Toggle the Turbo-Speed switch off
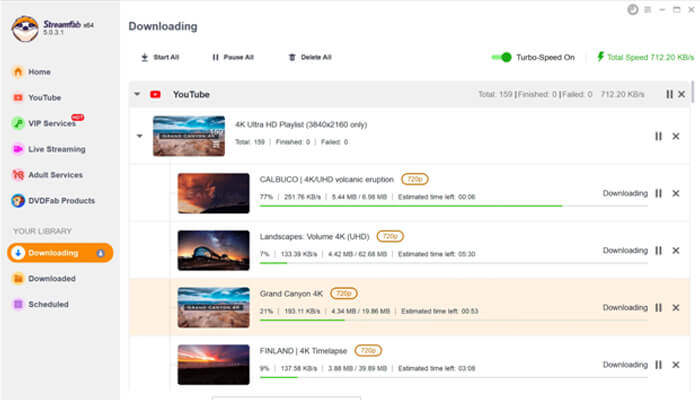700x400 pixels. 502,58
